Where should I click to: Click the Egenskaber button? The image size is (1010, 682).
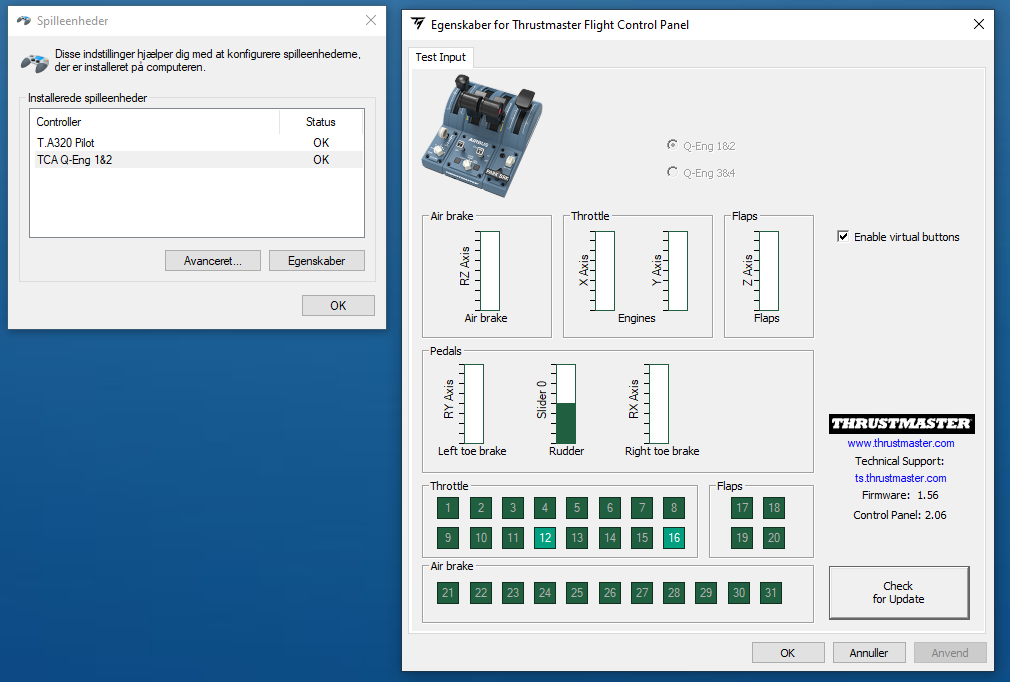pos(316,261)
